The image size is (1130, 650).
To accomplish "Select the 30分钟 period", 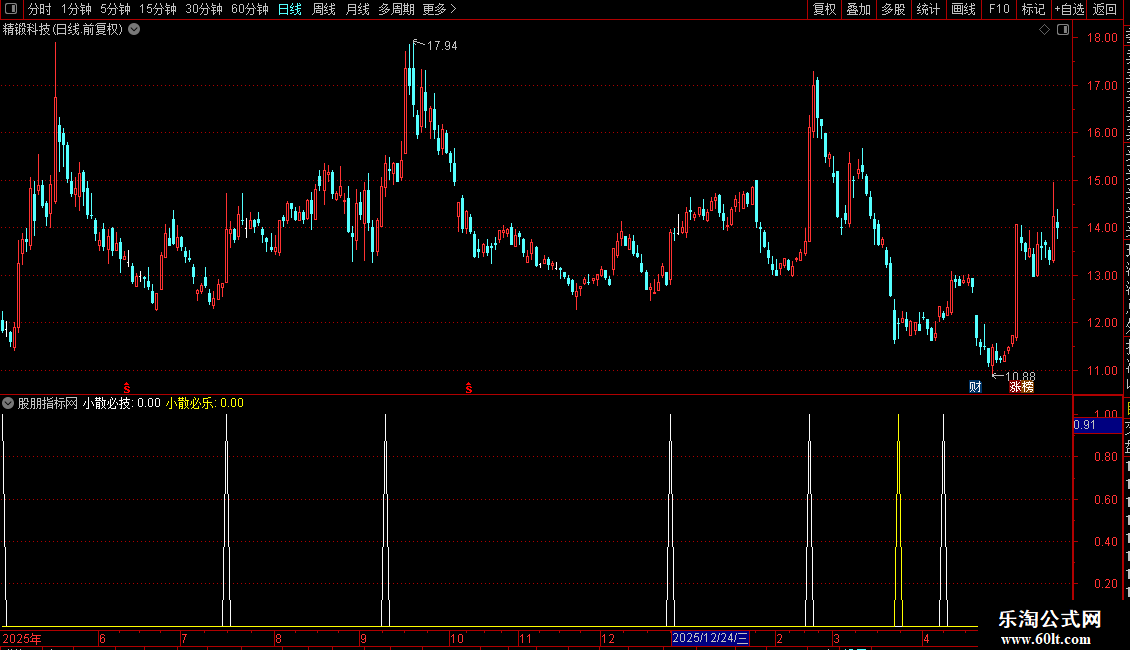I will (204, 9).
